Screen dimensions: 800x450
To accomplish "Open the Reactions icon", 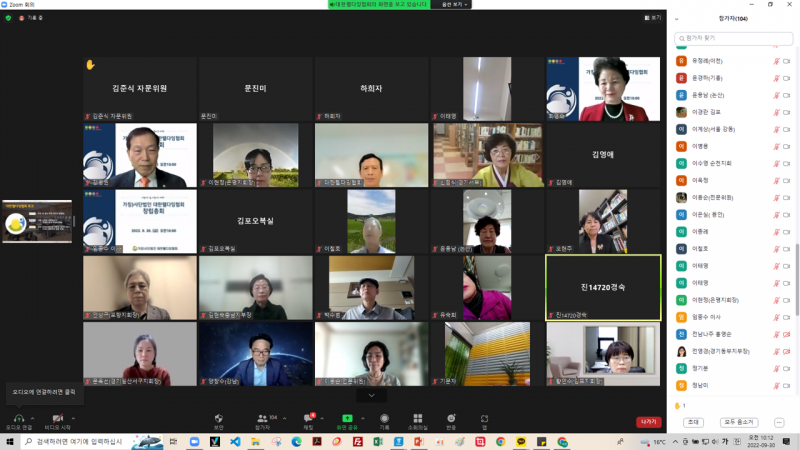I will point(451,418).
